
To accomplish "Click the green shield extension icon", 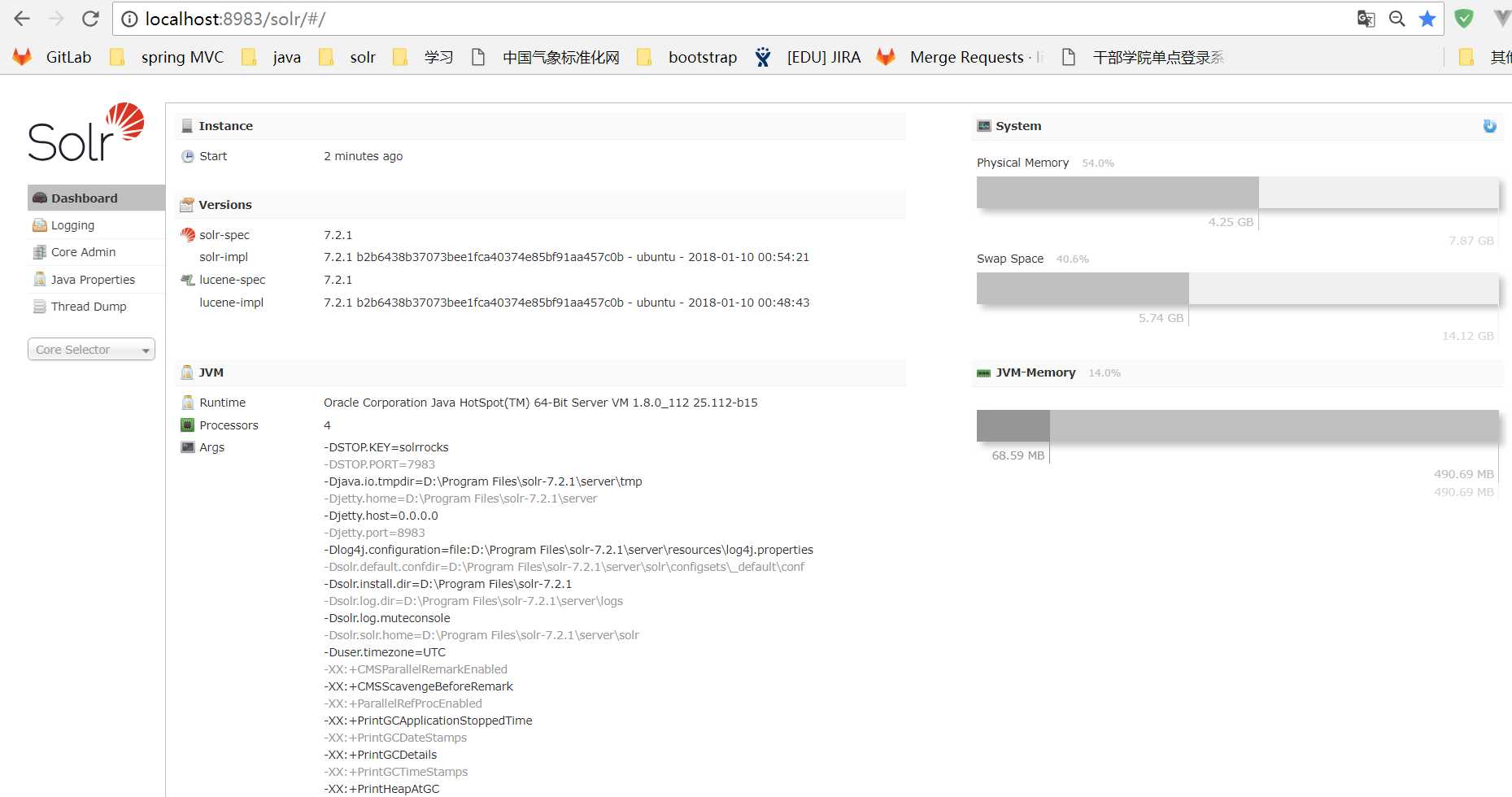I will tap(1464, 19).
